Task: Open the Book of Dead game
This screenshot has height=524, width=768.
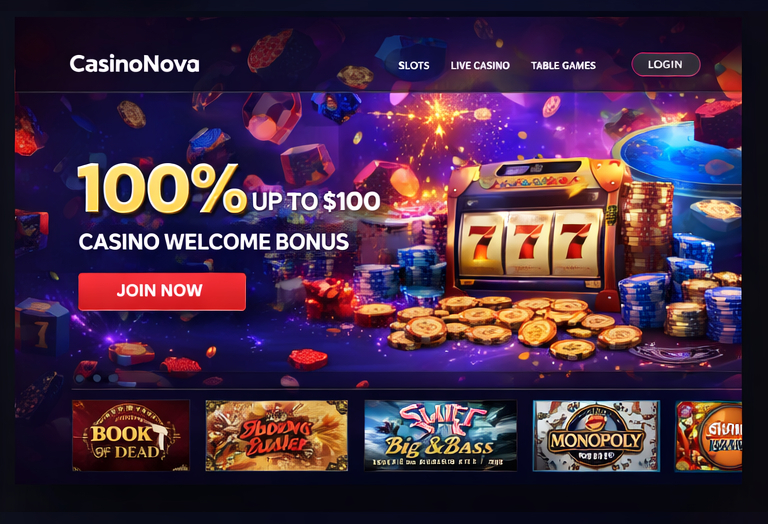Action: point(131,435)
